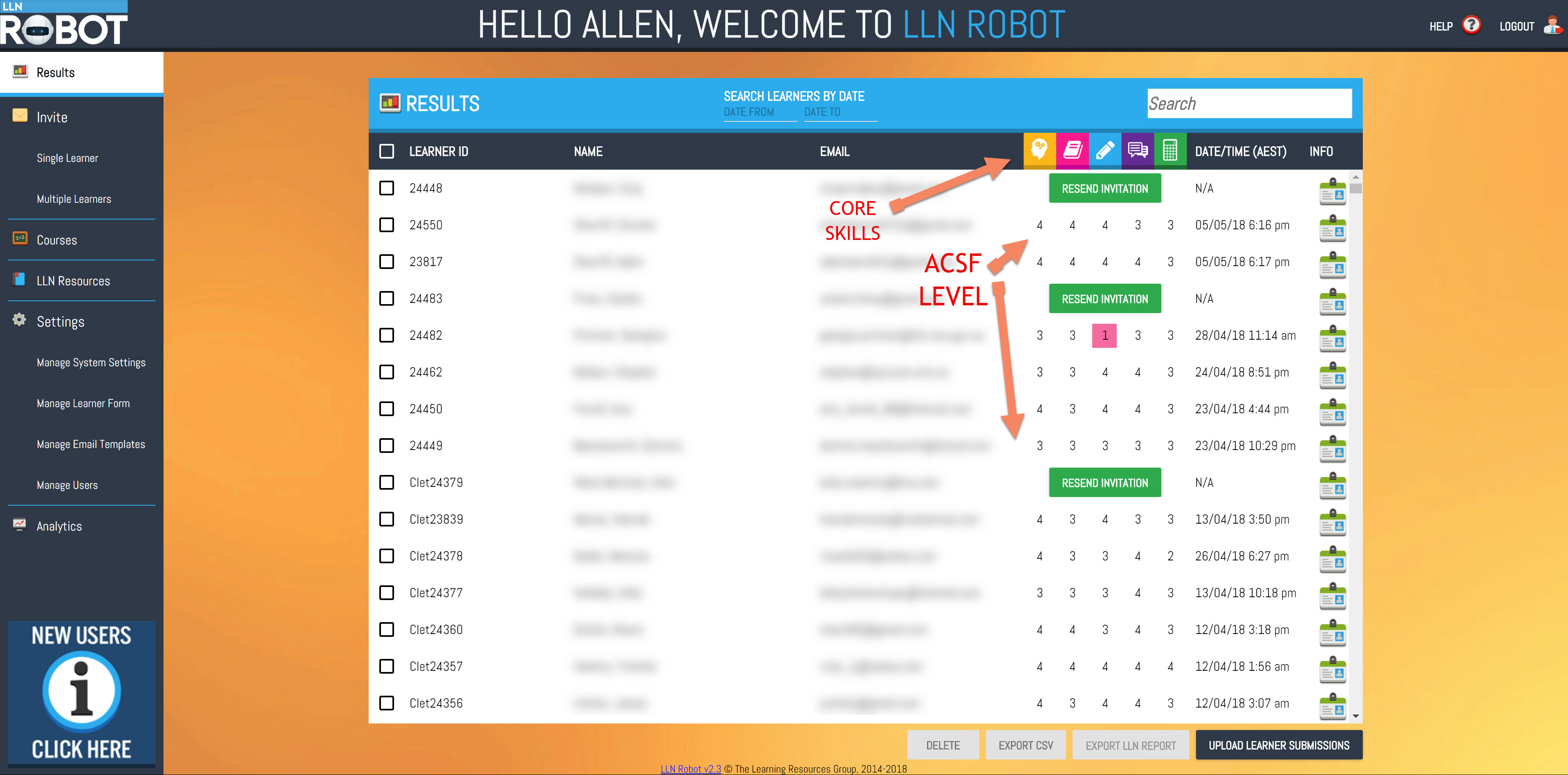
Task: Check the box for learner Clet24379
Action: click(387, 482)
